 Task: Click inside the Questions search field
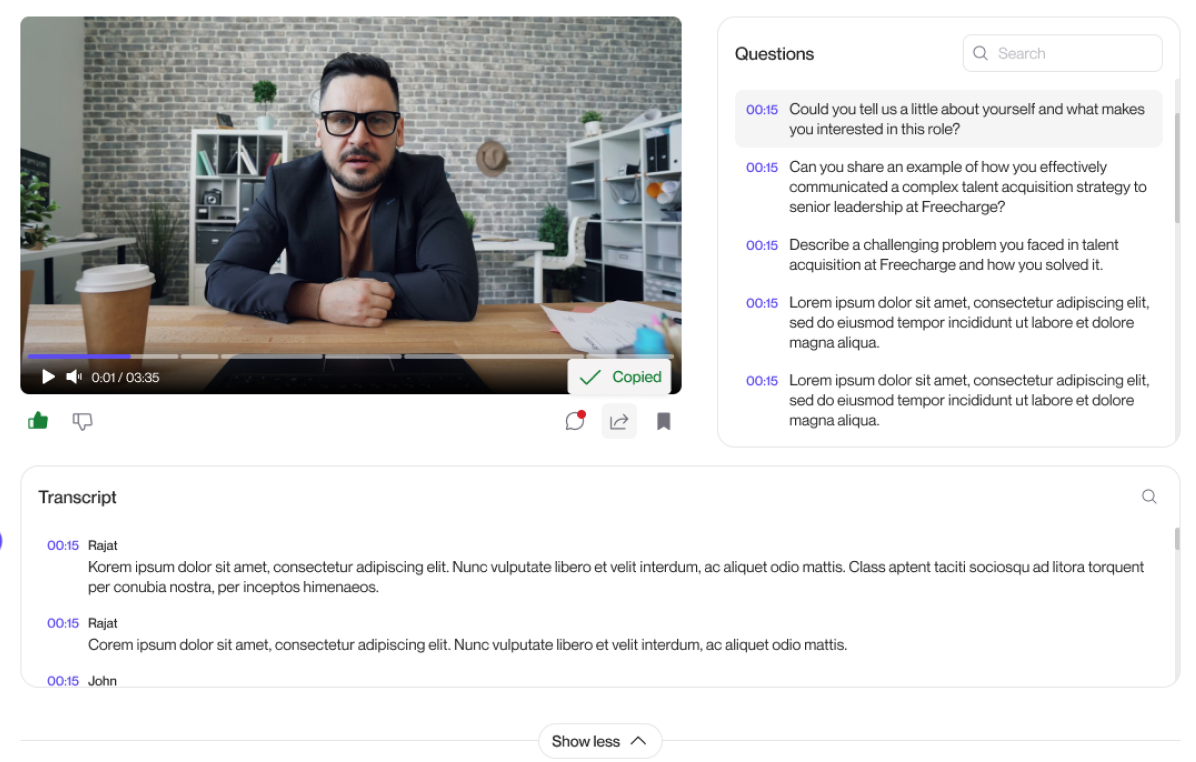coord(1063,53)
